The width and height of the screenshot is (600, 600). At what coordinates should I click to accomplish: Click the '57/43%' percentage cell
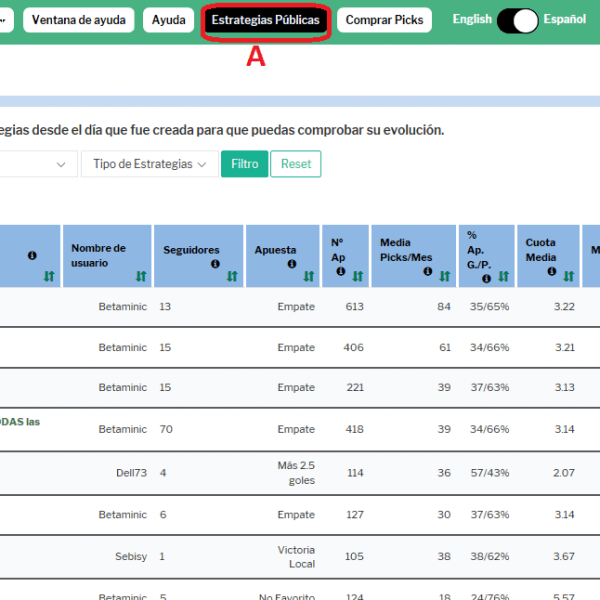[x=489, y=473]
